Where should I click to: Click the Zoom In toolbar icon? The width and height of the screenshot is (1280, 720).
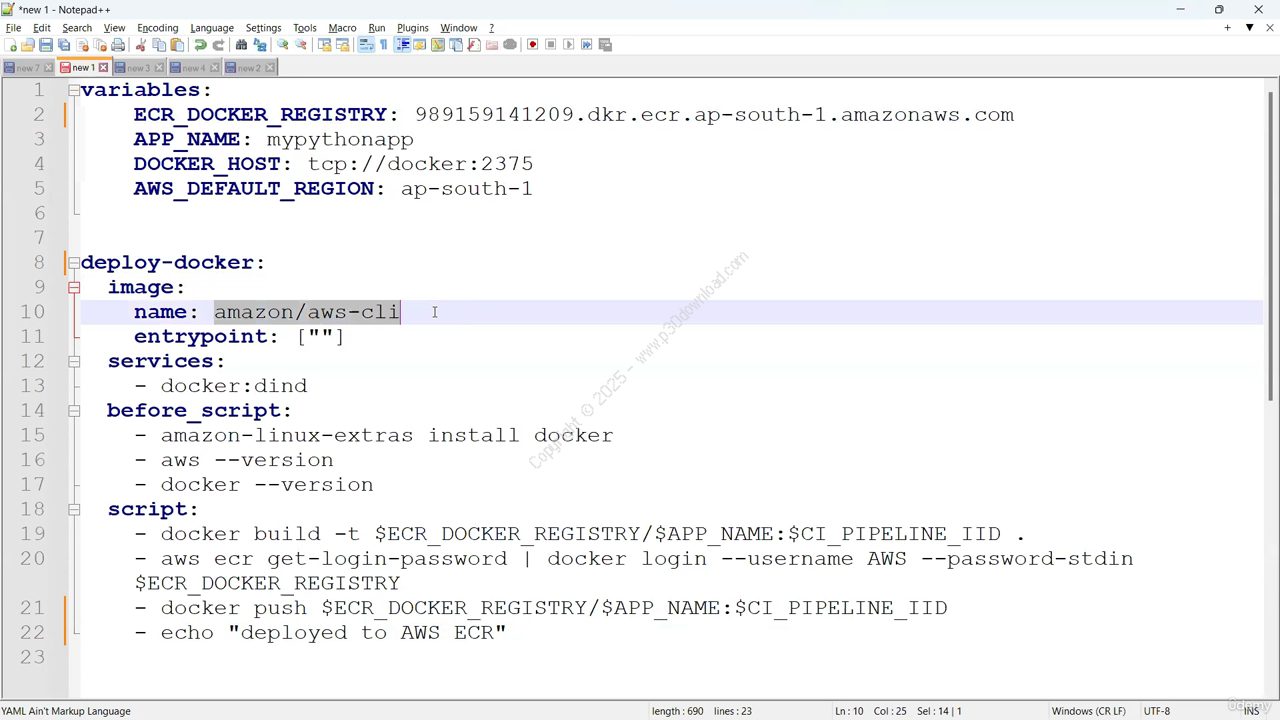pos(283,44)
